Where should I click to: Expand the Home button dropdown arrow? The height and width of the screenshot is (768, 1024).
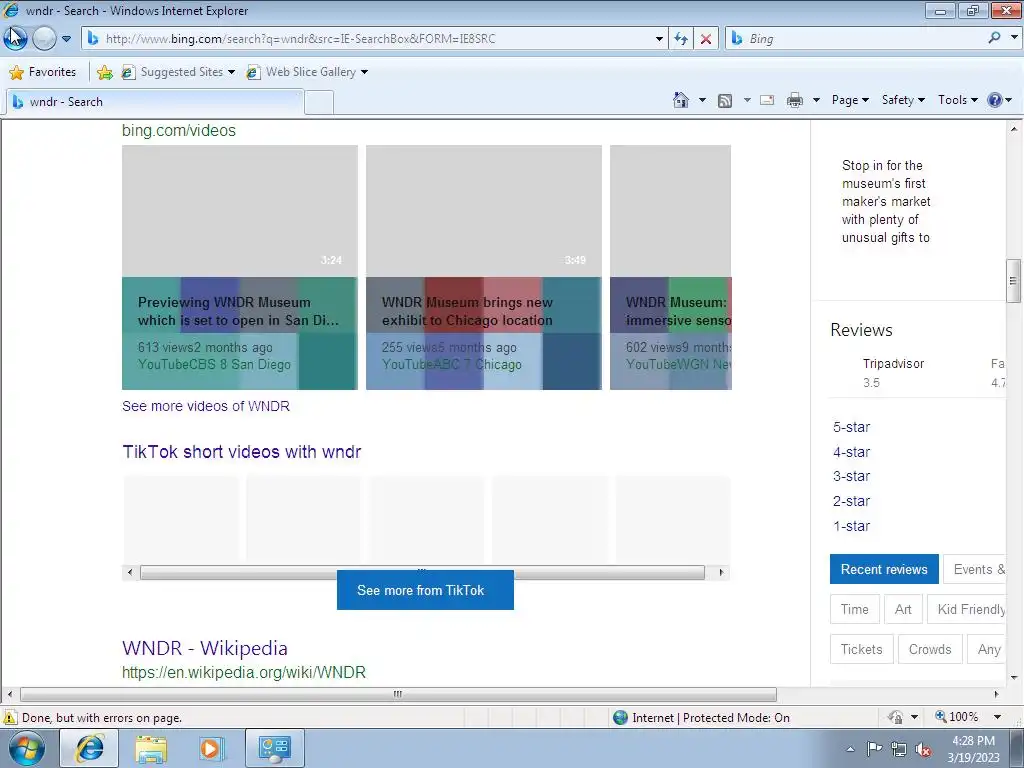702,100
